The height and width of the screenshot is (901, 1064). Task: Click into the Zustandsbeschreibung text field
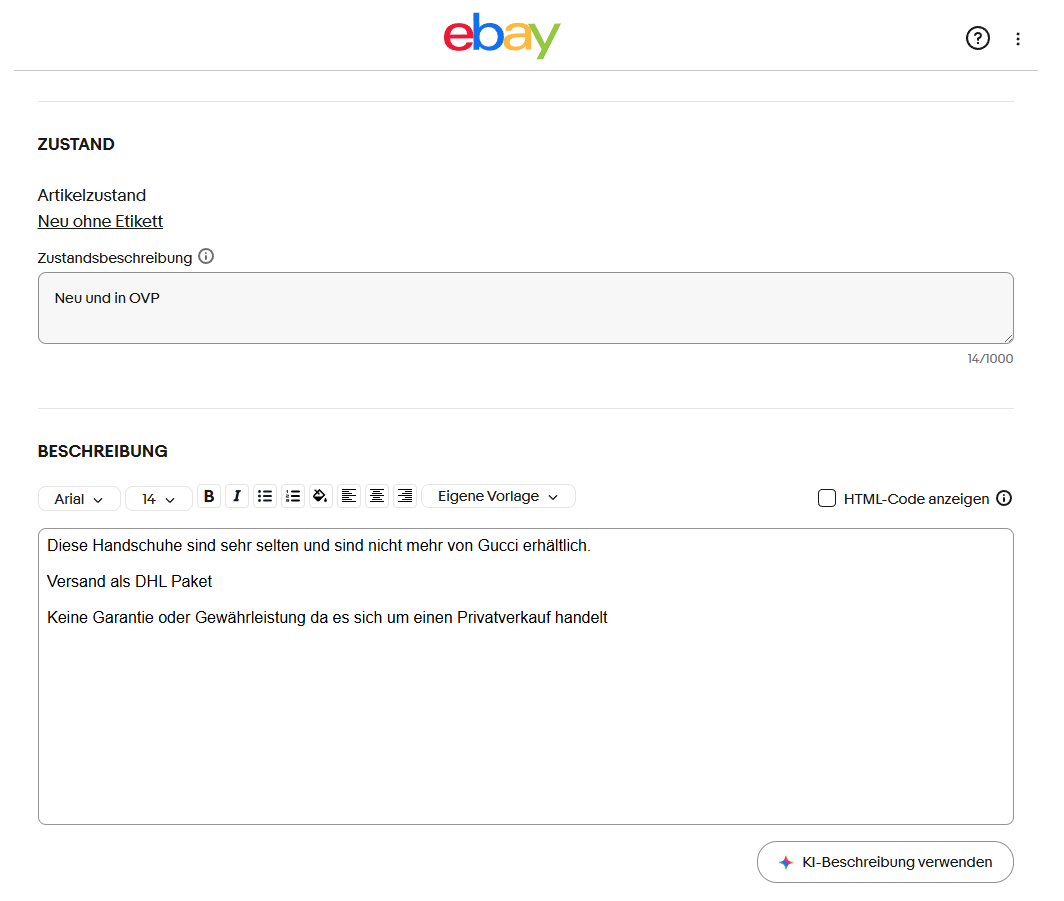click(526, 308)
